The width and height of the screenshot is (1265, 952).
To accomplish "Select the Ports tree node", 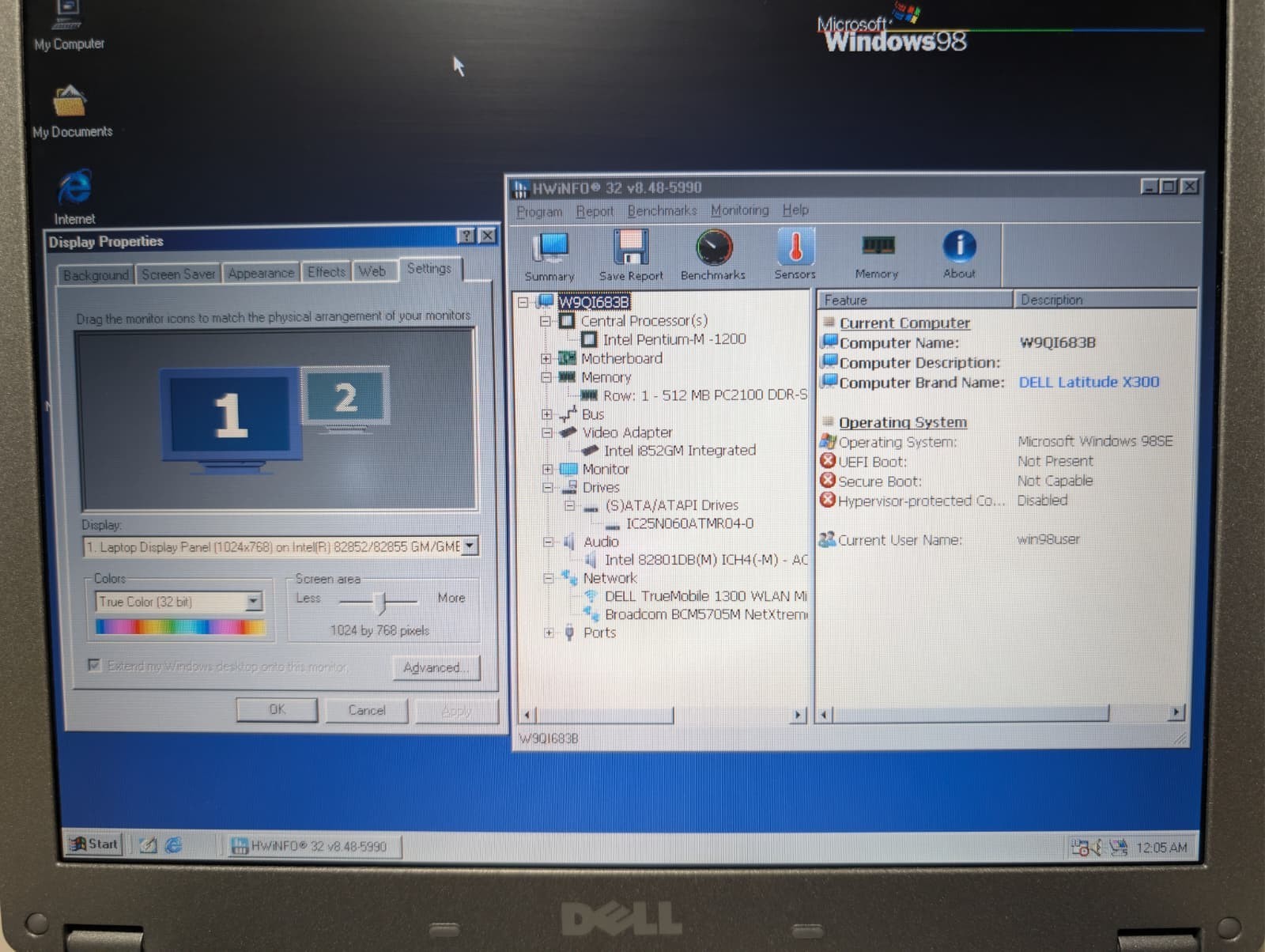I will coord(599,633).
